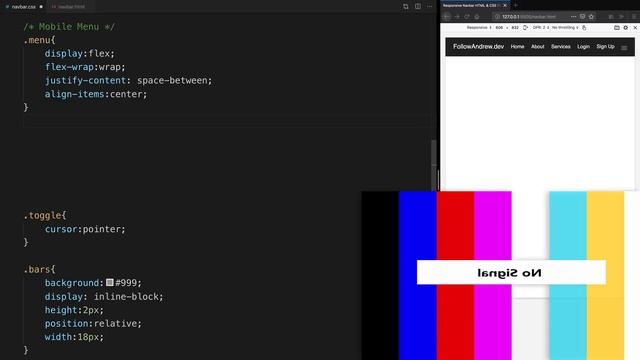Click the Login nav link
The image size is (640, 360).
point(583,47)
